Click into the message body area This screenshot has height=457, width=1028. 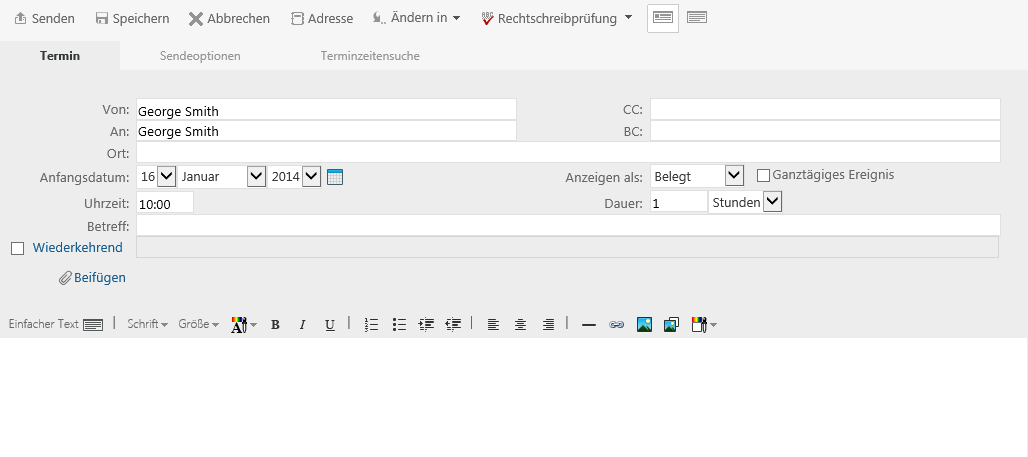514,397
